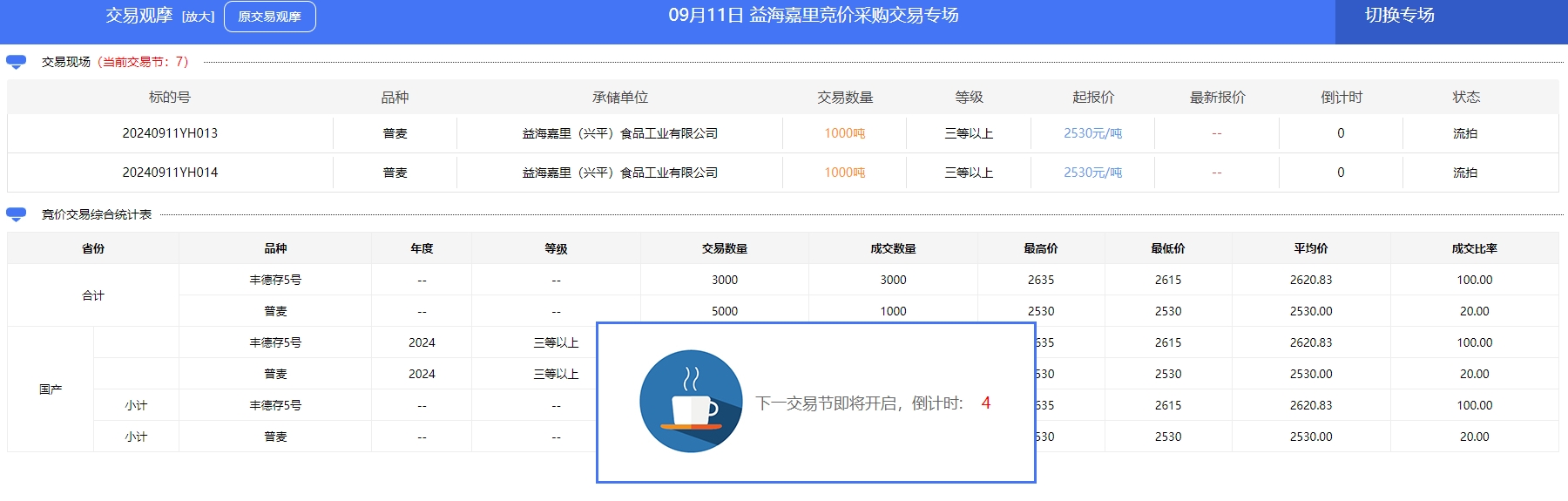Viewport: 1568px width, 501px height.
Task: Click 丰德存5号 in the 合计 group
Action: point(275,280)
